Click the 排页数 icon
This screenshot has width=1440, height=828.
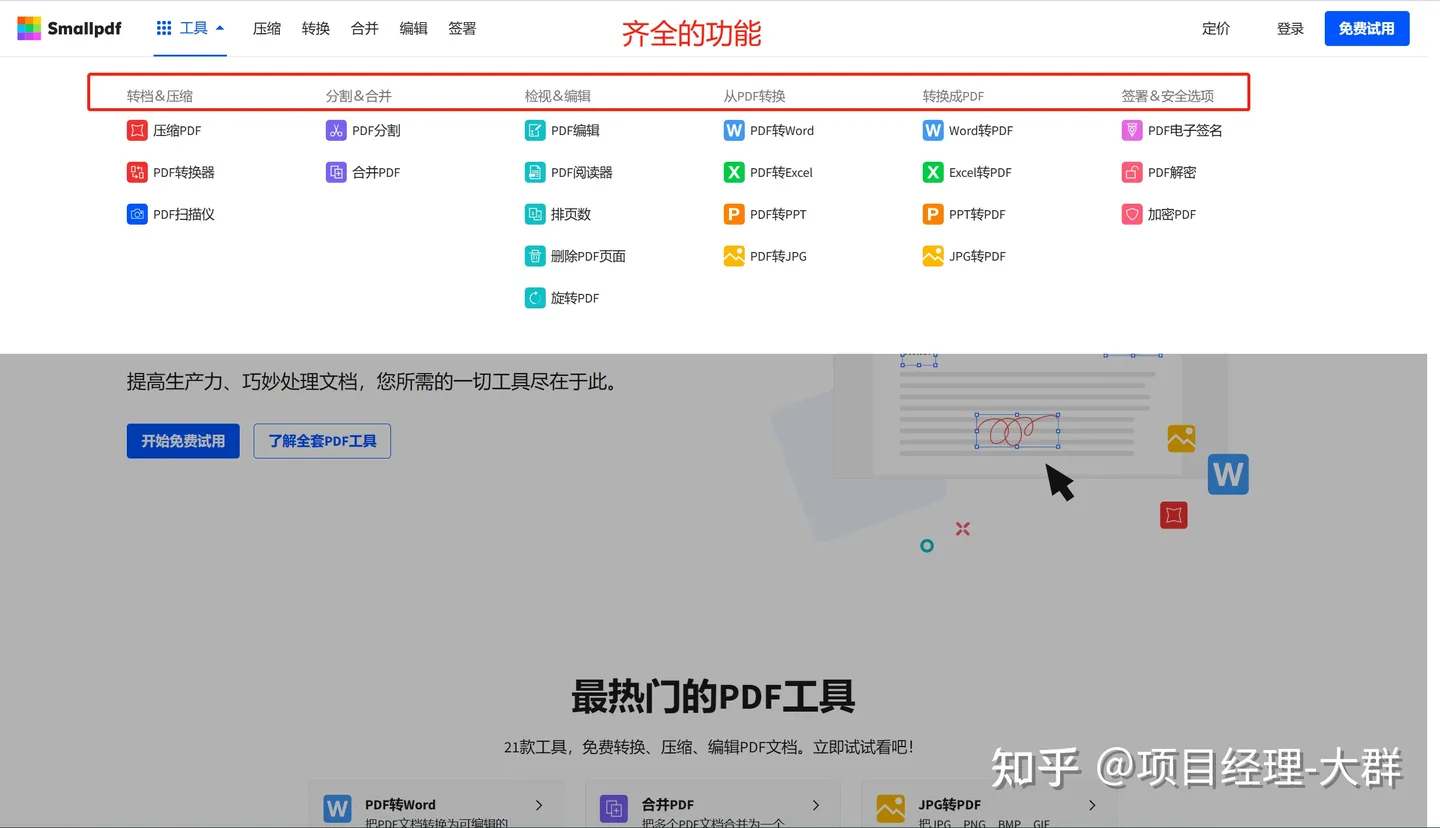point(535,214)
